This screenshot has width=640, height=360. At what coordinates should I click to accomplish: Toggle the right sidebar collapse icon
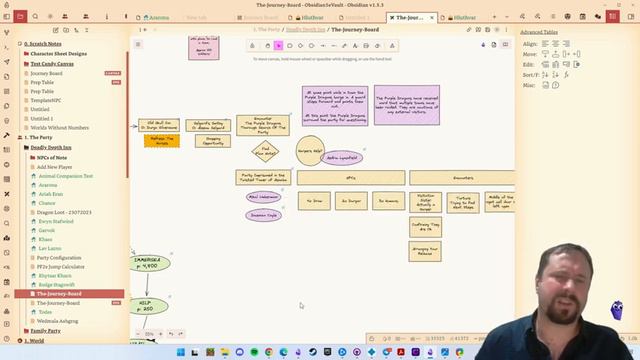(631, 16)
